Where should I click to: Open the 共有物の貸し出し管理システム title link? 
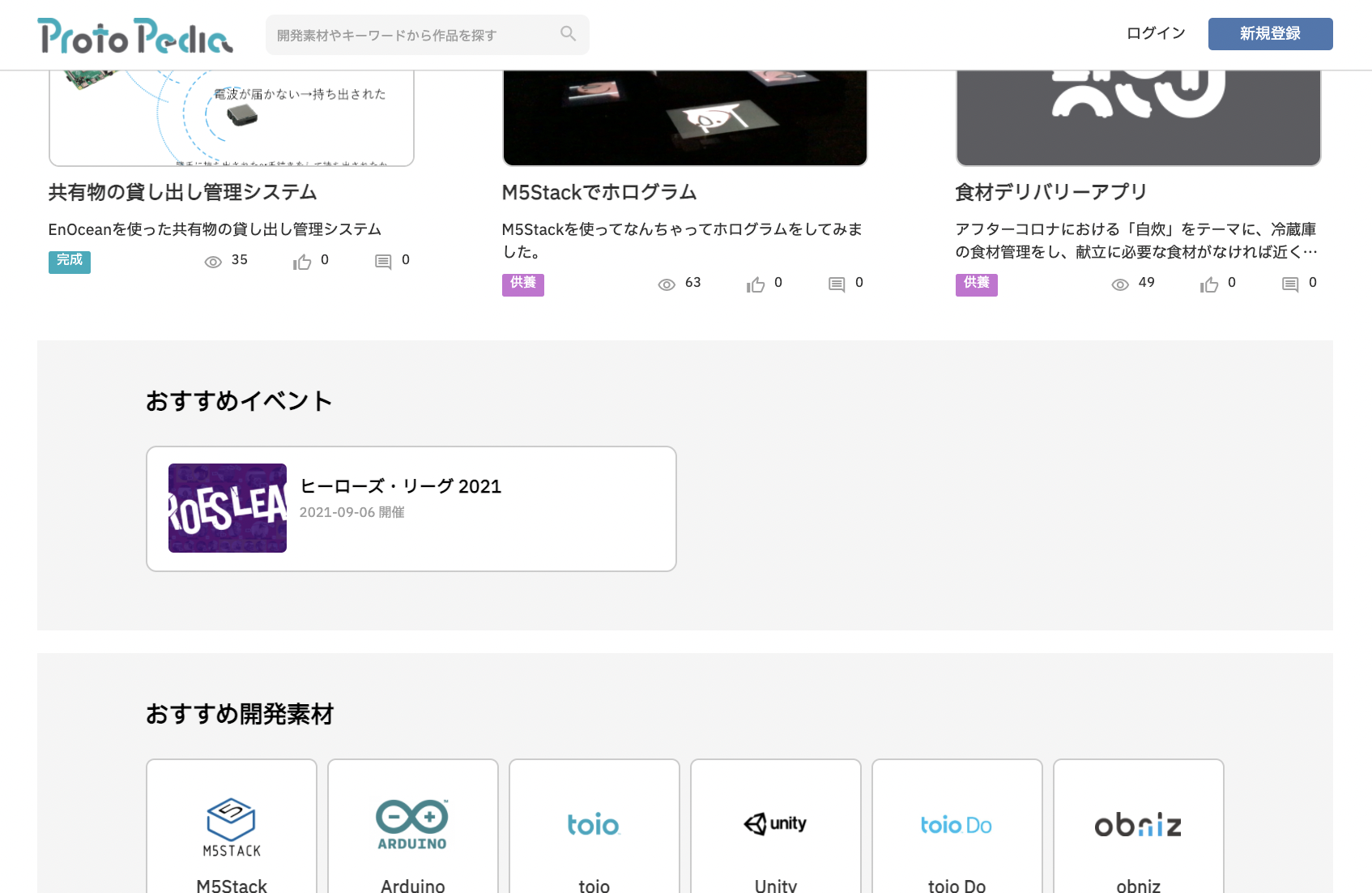[x=183, y=192]
